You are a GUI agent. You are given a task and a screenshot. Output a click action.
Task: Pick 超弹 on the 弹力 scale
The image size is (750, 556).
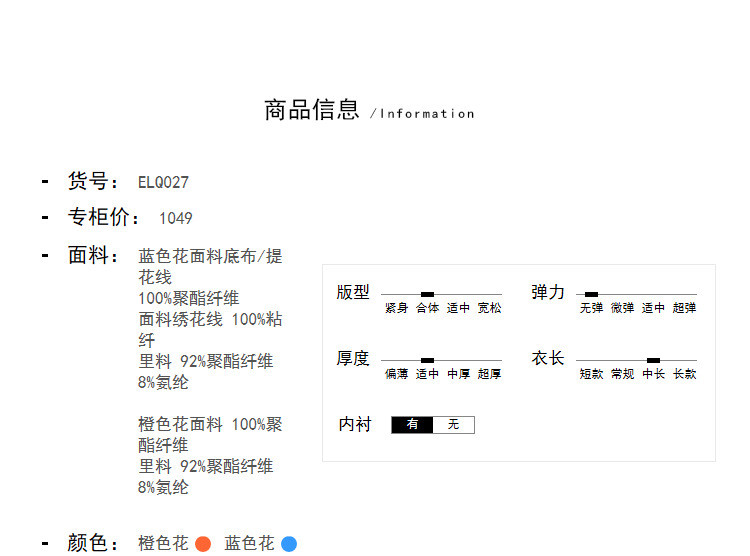684,309
